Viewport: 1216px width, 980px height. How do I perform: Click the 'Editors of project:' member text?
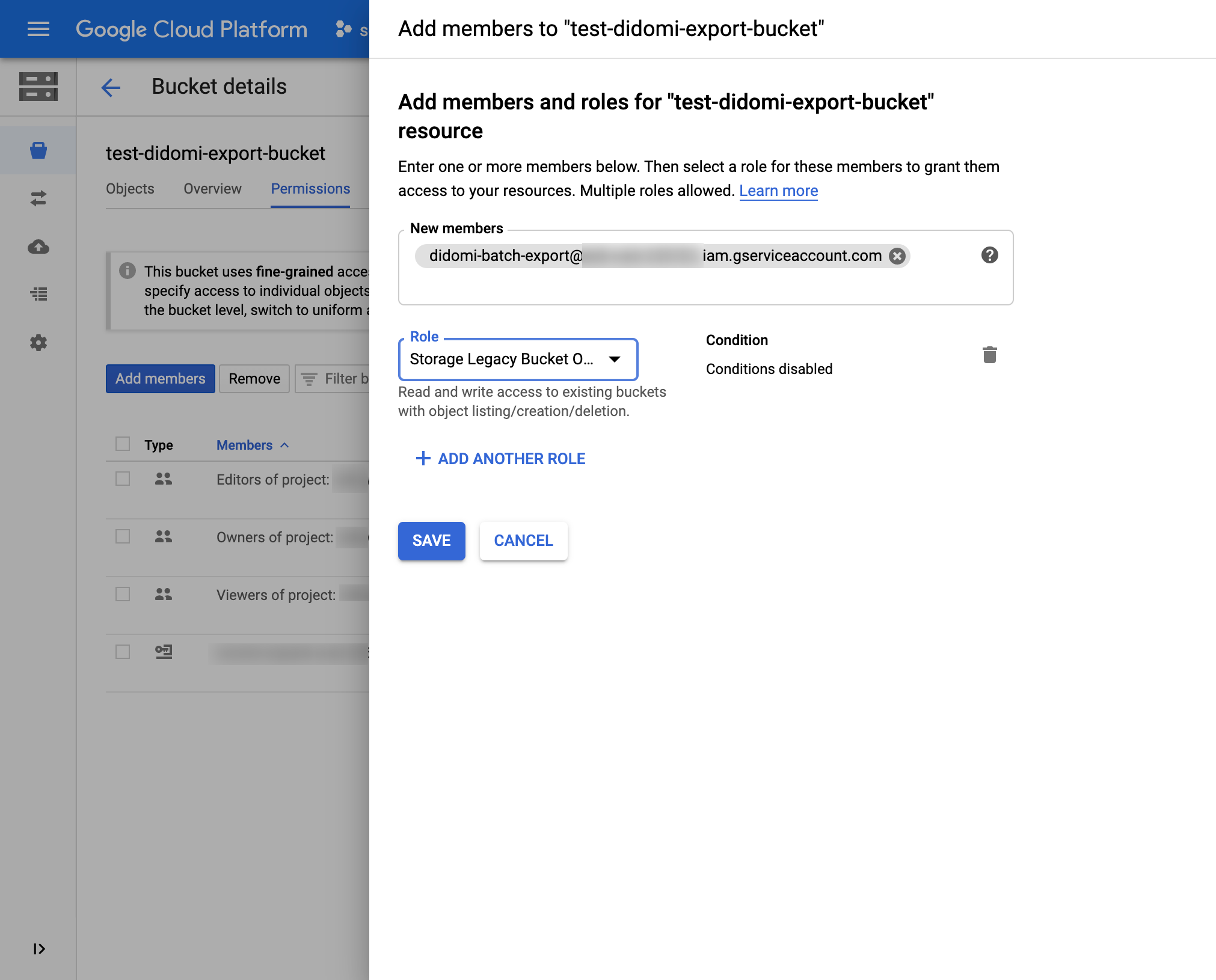click(x=273, y=480)
